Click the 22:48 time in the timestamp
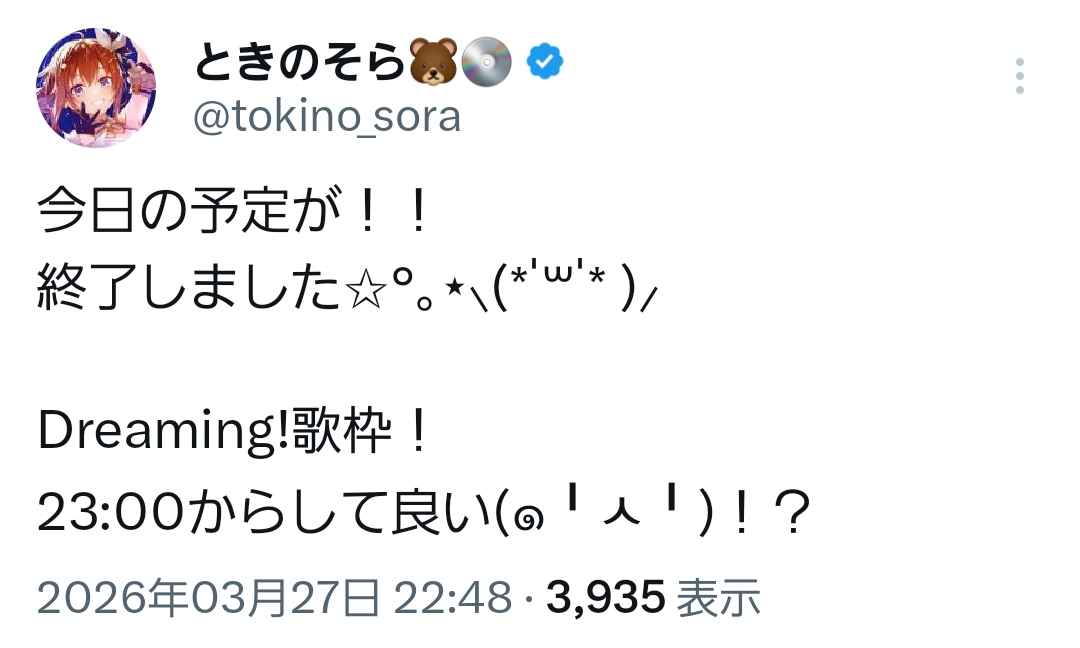Screen dimensions: 1080x648 pos(453,597)
